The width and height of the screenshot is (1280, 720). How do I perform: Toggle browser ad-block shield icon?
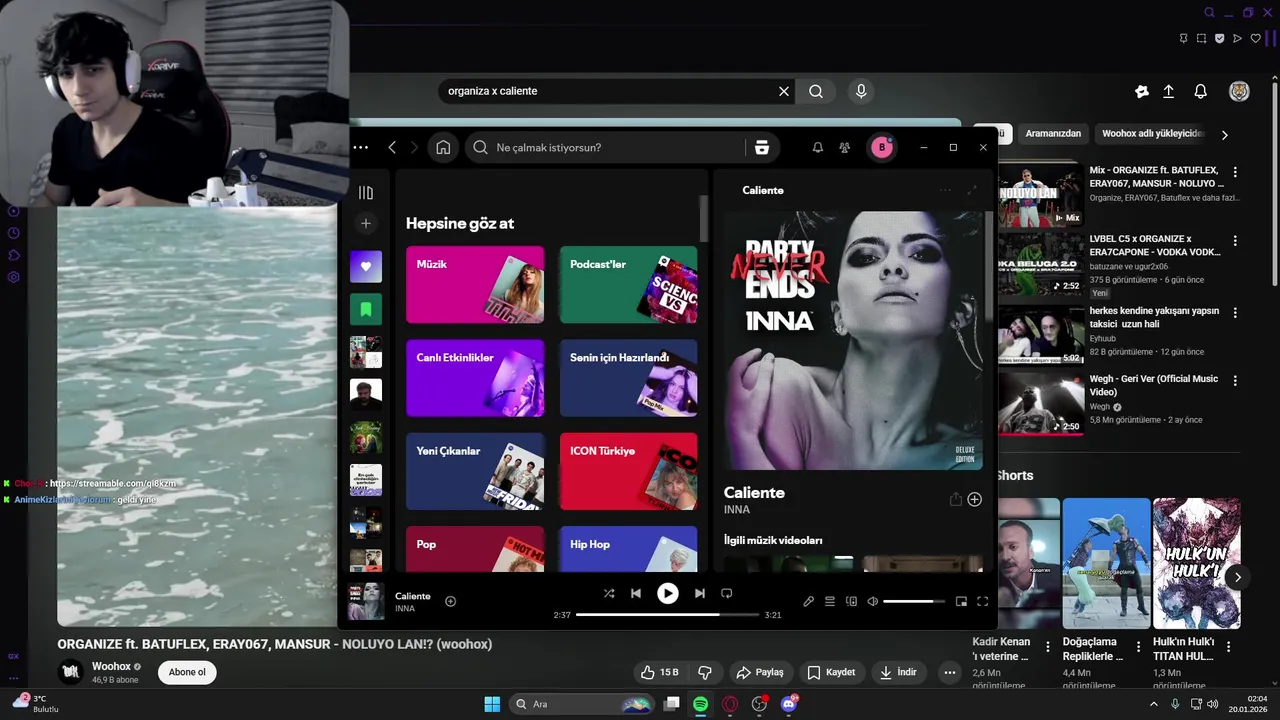[x=1219, y=38]
